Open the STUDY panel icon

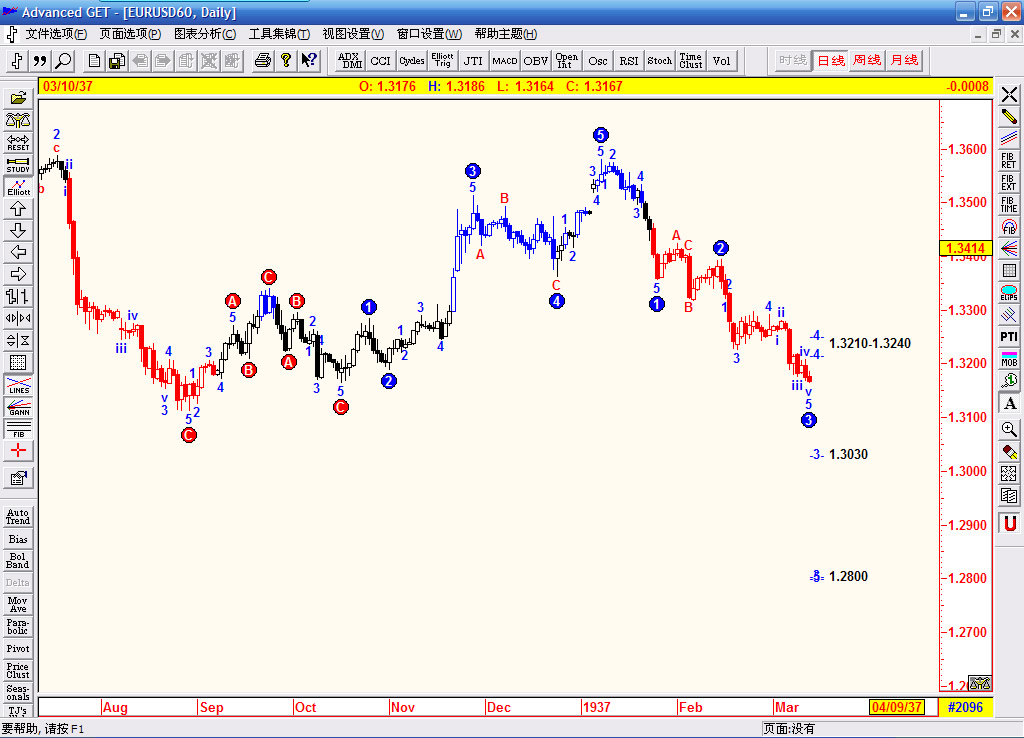coord(18,165)
